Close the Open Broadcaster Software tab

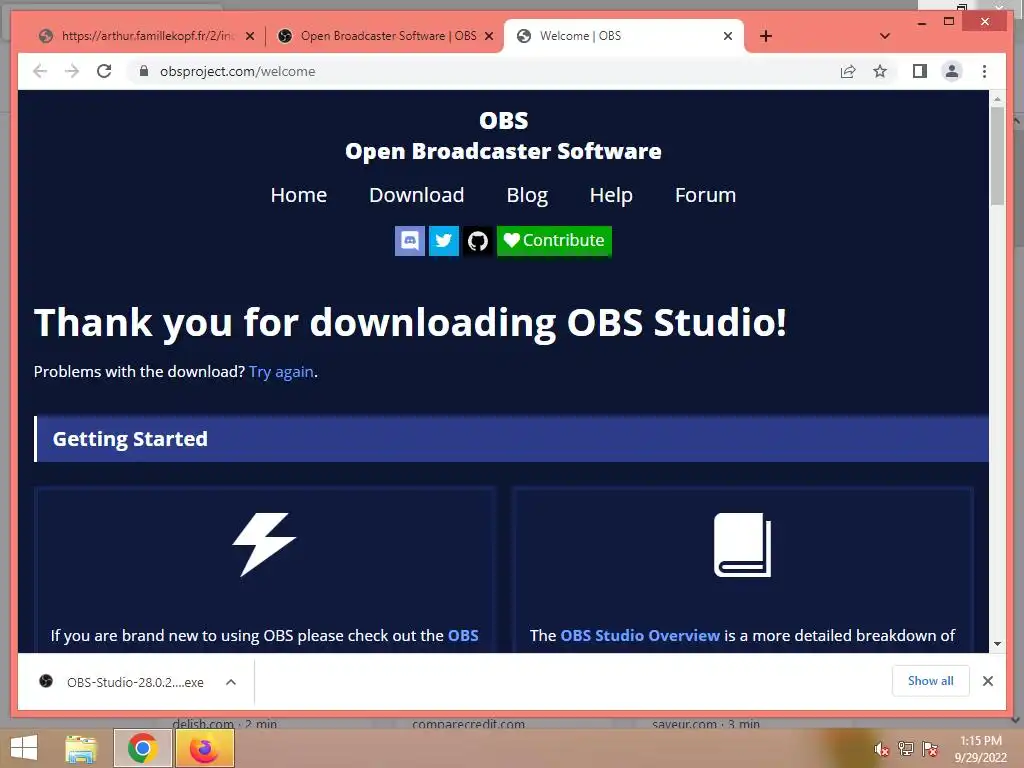click(489, 36)
